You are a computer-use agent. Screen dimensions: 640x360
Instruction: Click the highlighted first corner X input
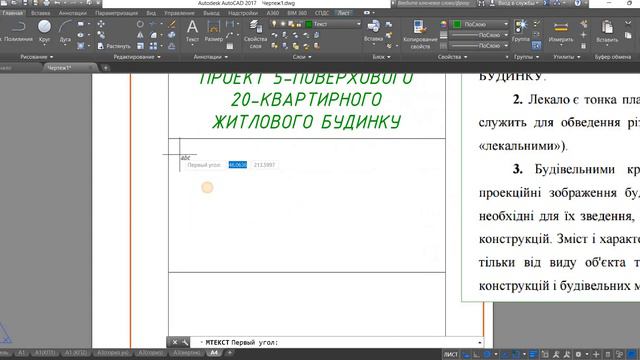238,165
